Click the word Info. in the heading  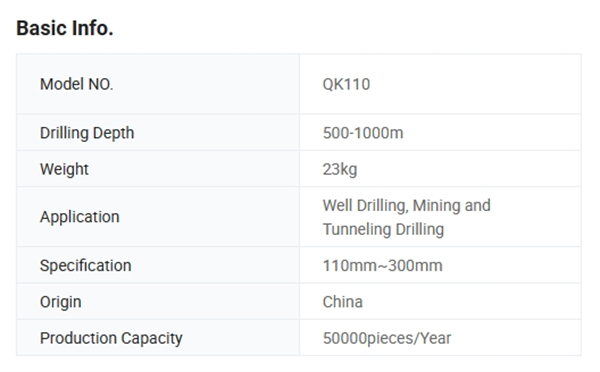click(x=93, y=28)
